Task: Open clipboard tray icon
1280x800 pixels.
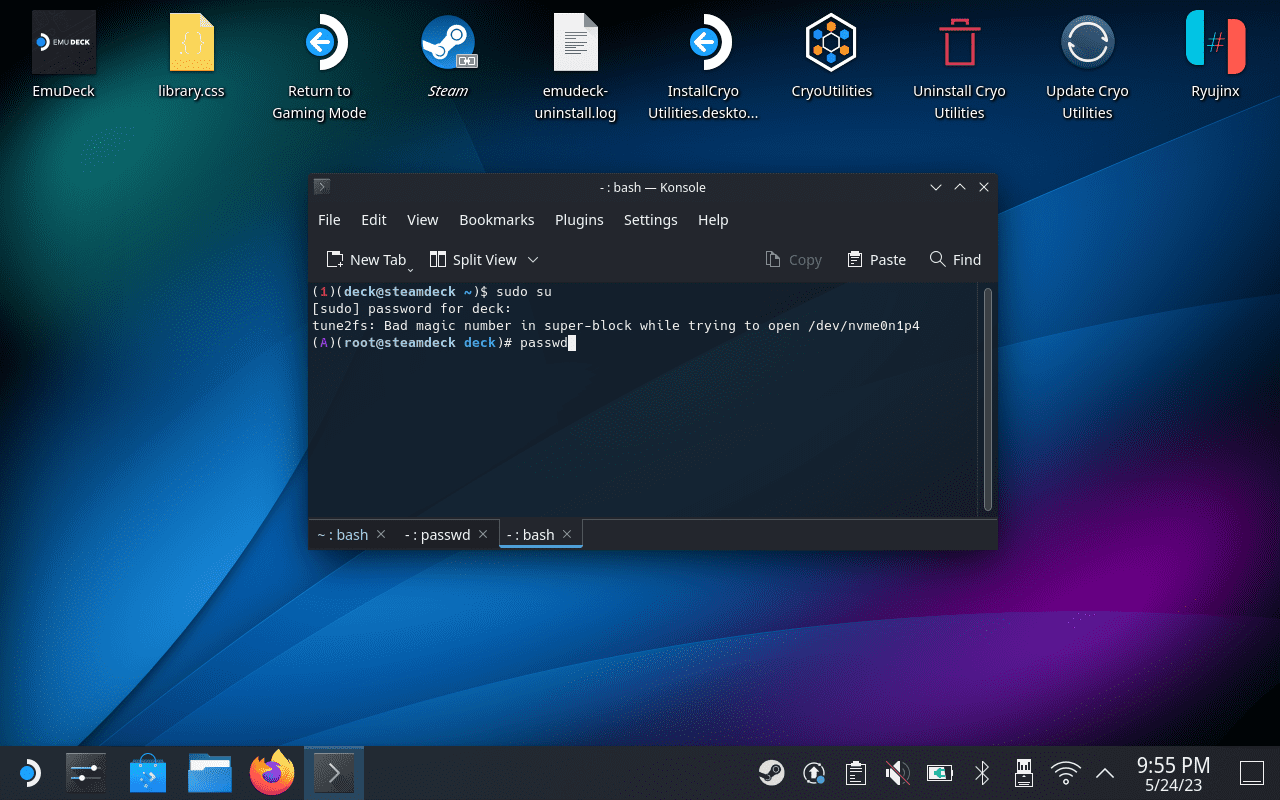Action: [856, 772]
